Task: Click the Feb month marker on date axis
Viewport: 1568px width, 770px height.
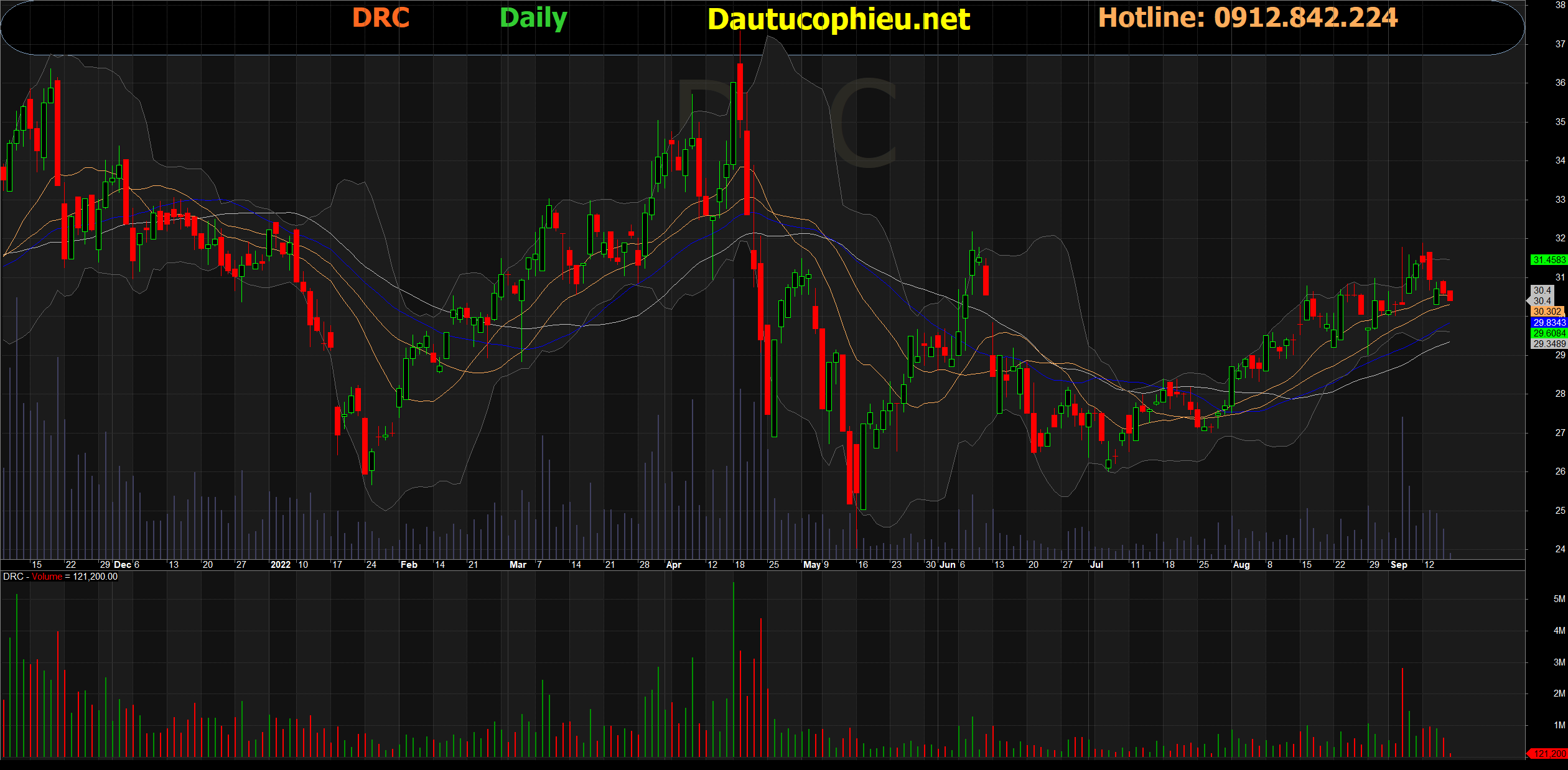Action: point(409,565)
